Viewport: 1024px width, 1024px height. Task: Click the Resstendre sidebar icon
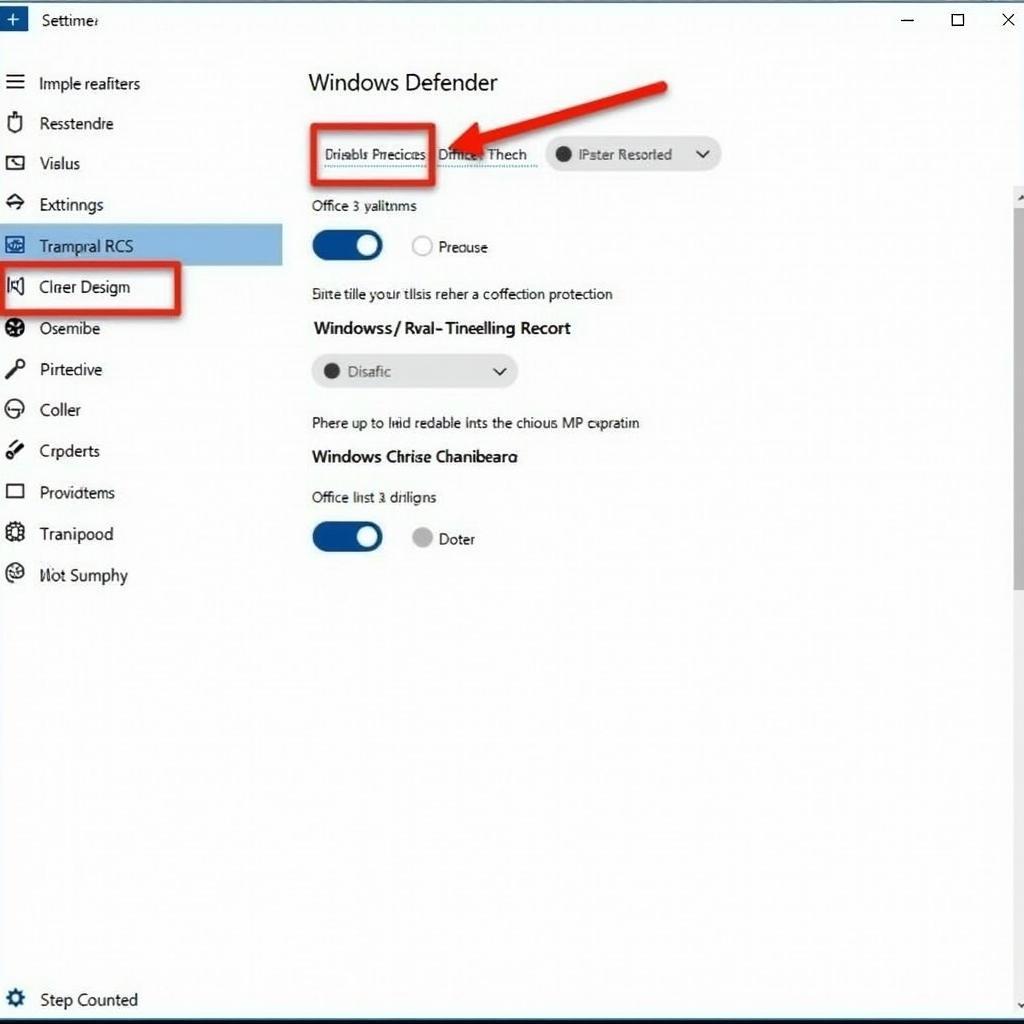pyautogui.click(x=14, y=123)
